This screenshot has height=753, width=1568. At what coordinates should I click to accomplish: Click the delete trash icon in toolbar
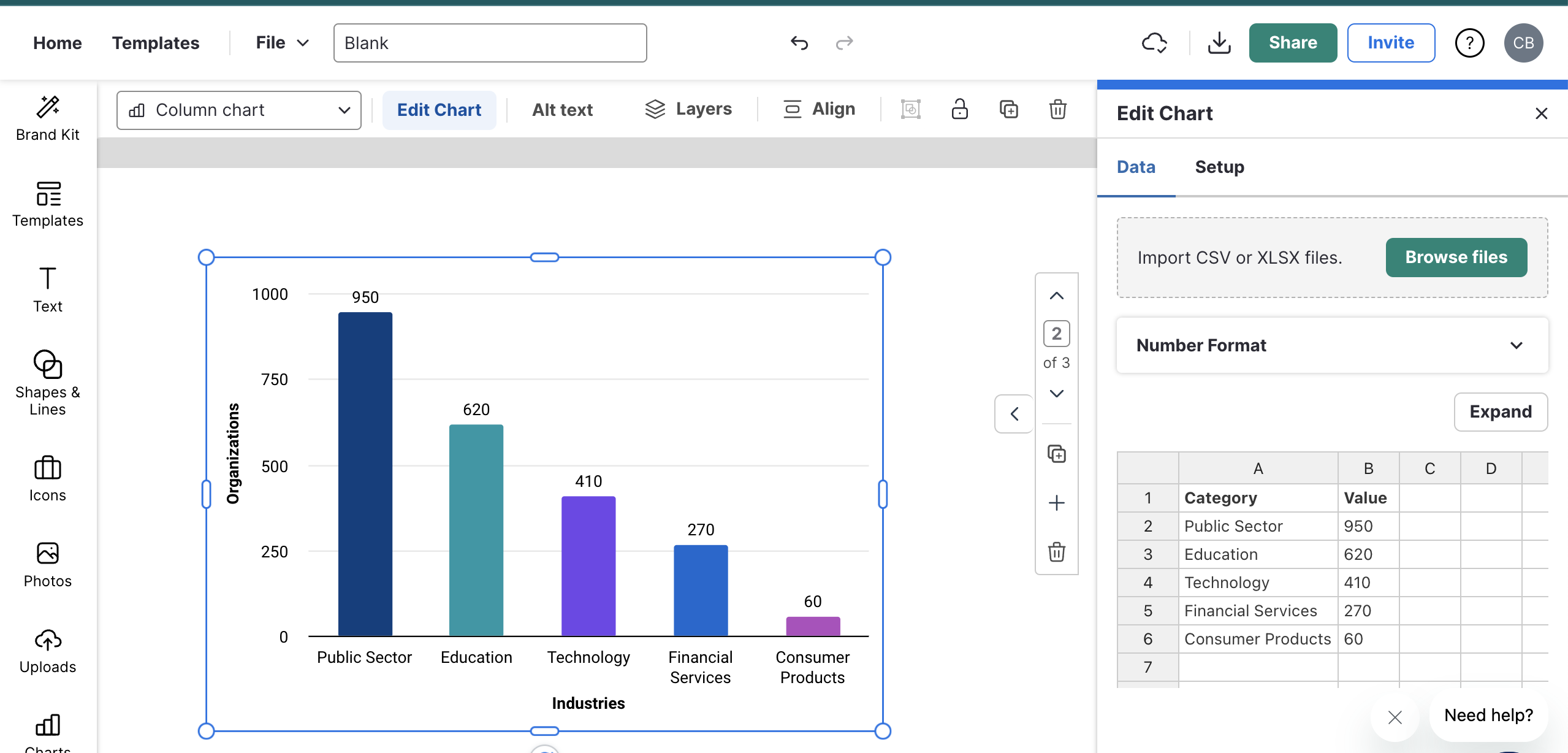pyautogui.click(x=1057, y=110)
